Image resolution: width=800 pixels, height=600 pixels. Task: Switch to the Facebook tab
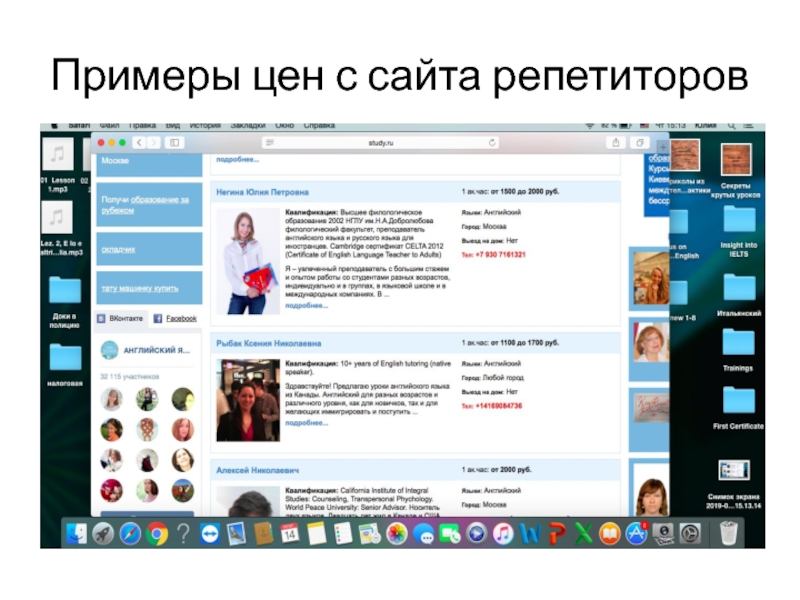pyautogui.click(x=176, y=318)
